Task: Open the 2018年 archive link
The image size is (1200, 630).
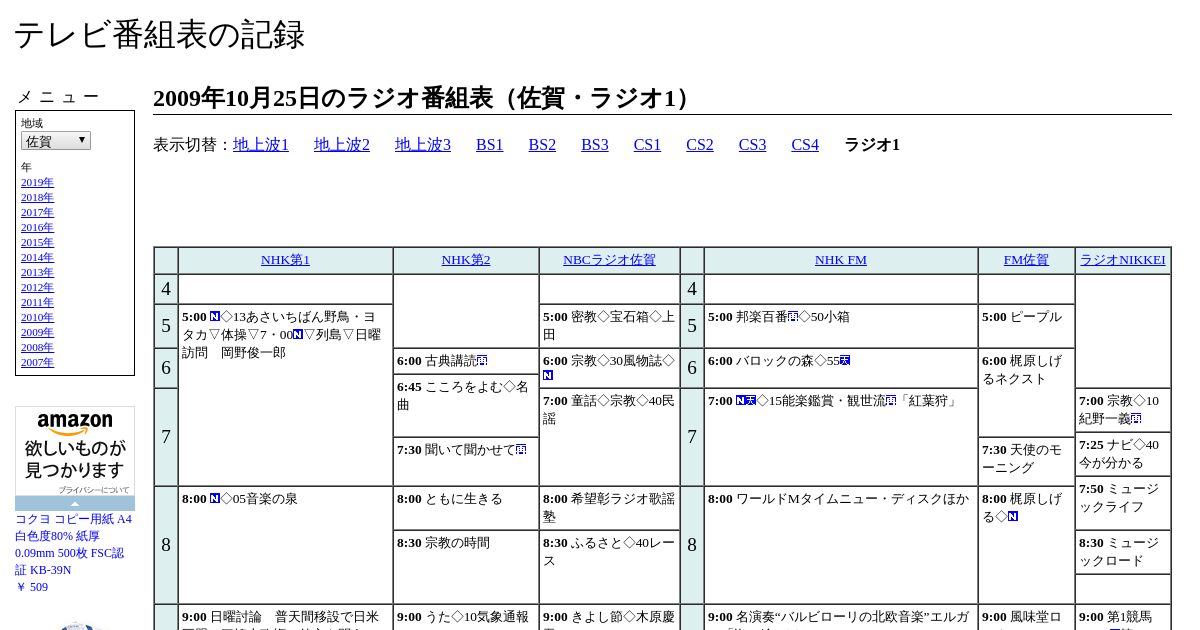Action: click(x=37, y=197)
